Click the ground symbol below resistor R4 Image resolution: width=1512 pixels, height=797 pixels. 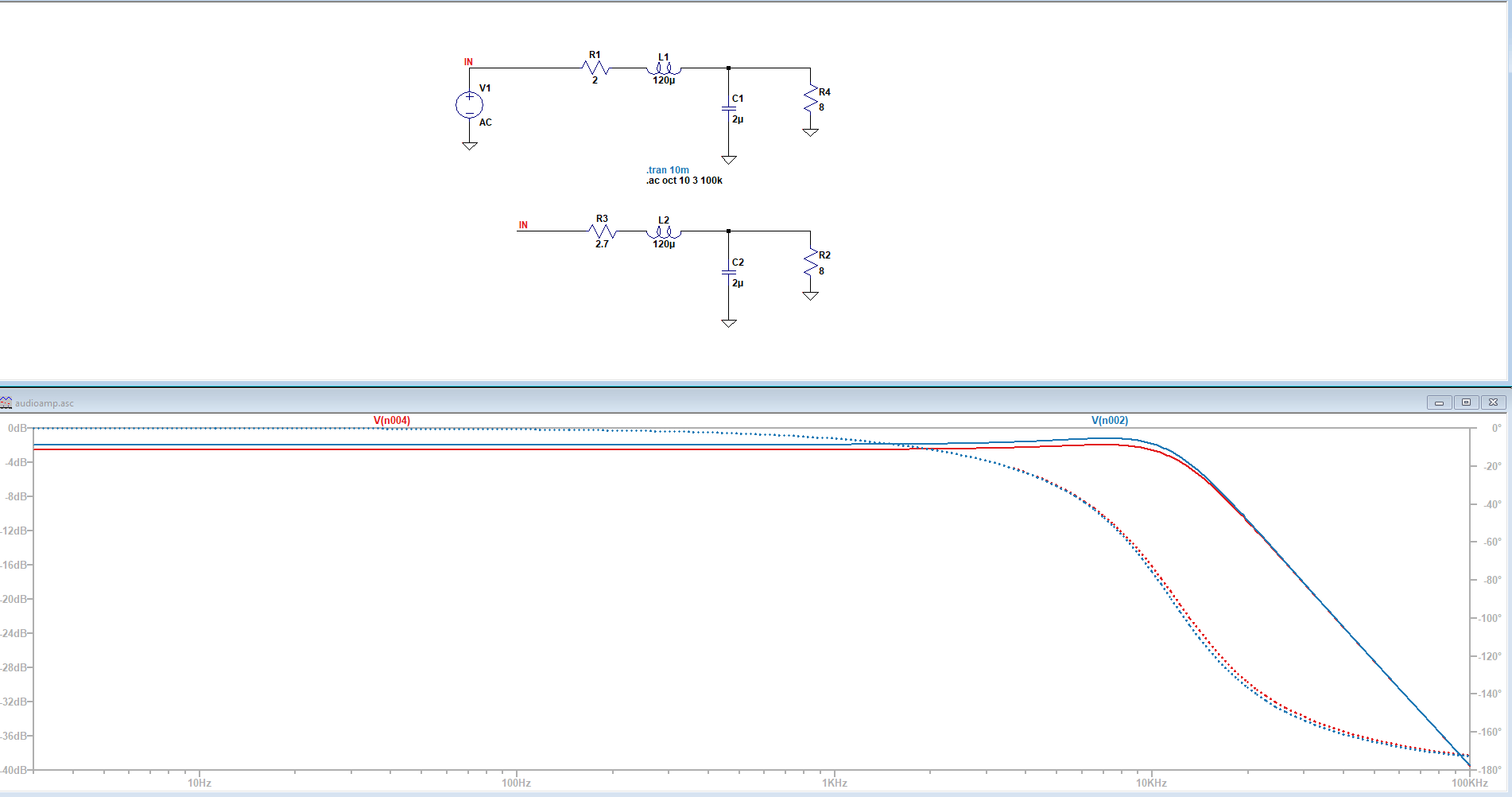point(810,132)
